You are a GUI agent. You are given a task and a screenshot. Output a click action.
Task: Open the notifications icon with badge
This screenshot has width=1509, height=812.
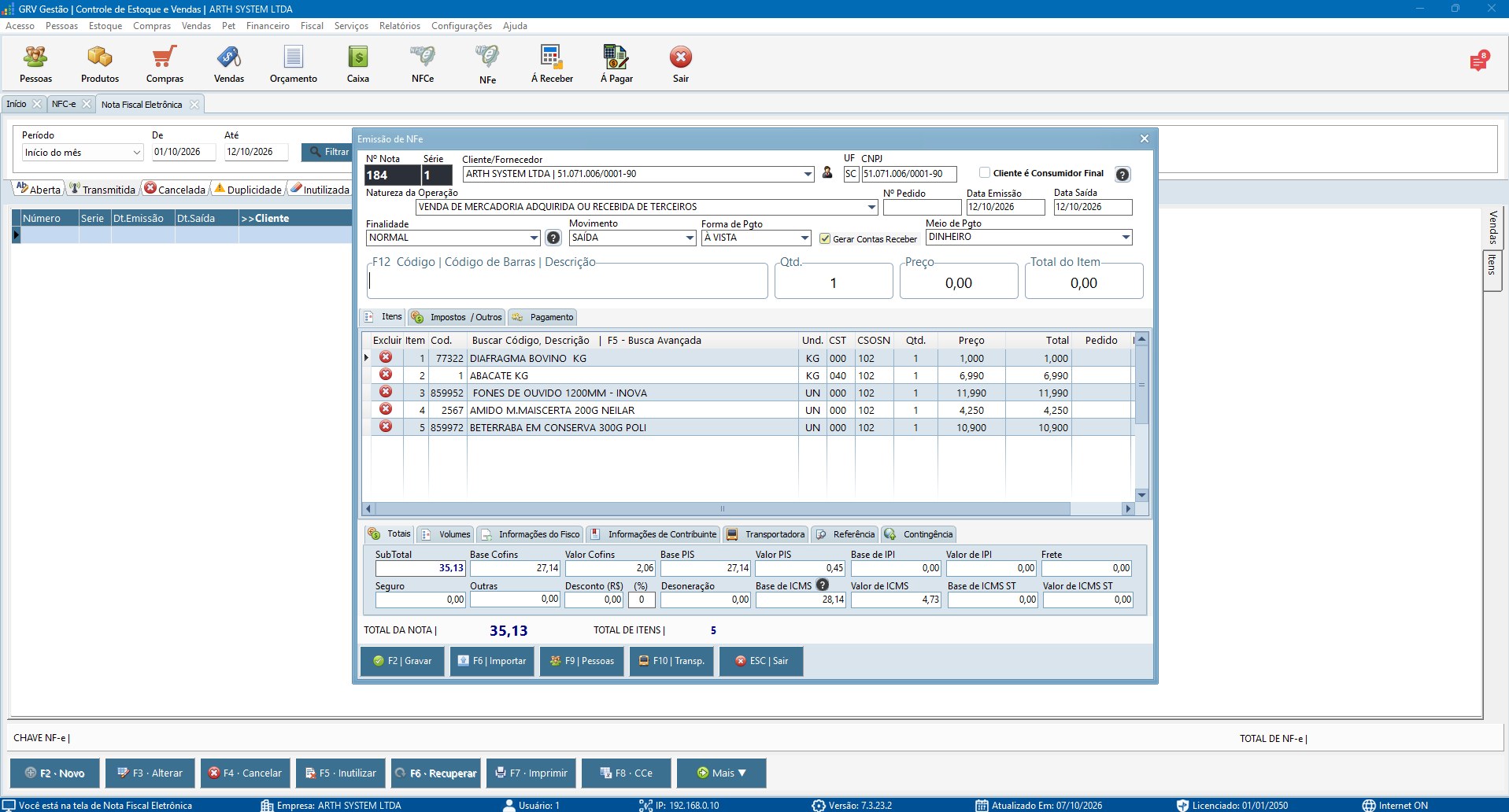(1478, 61)
